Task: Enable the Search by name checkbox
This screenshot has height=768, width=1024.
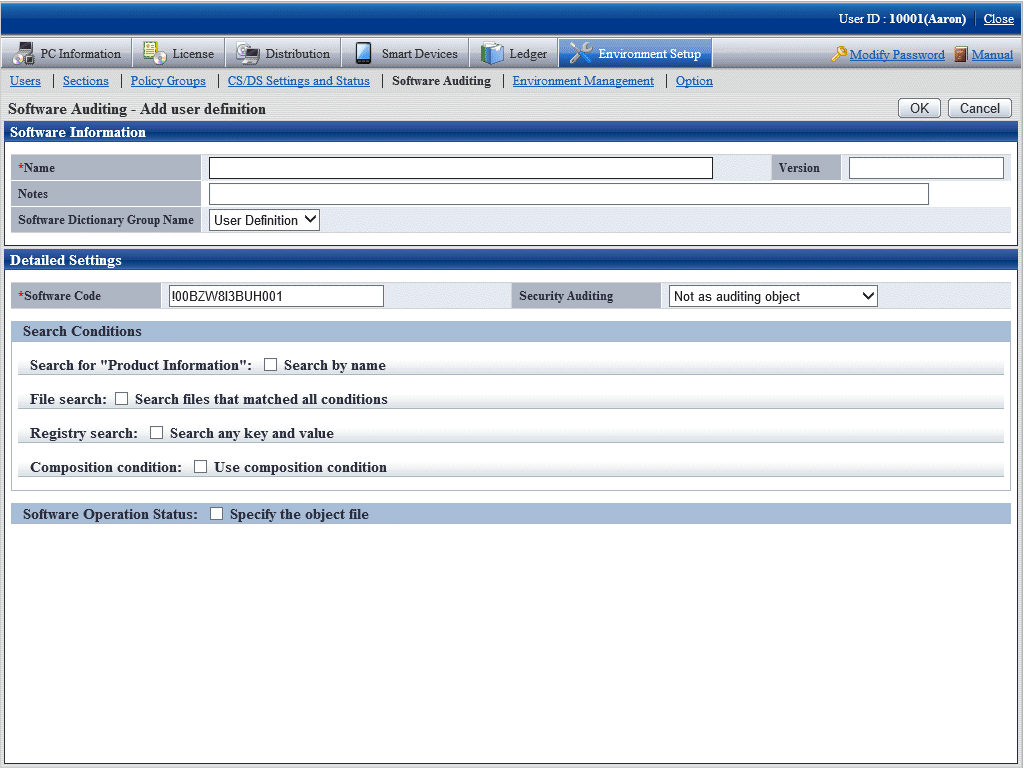Action: coord(271,365)
